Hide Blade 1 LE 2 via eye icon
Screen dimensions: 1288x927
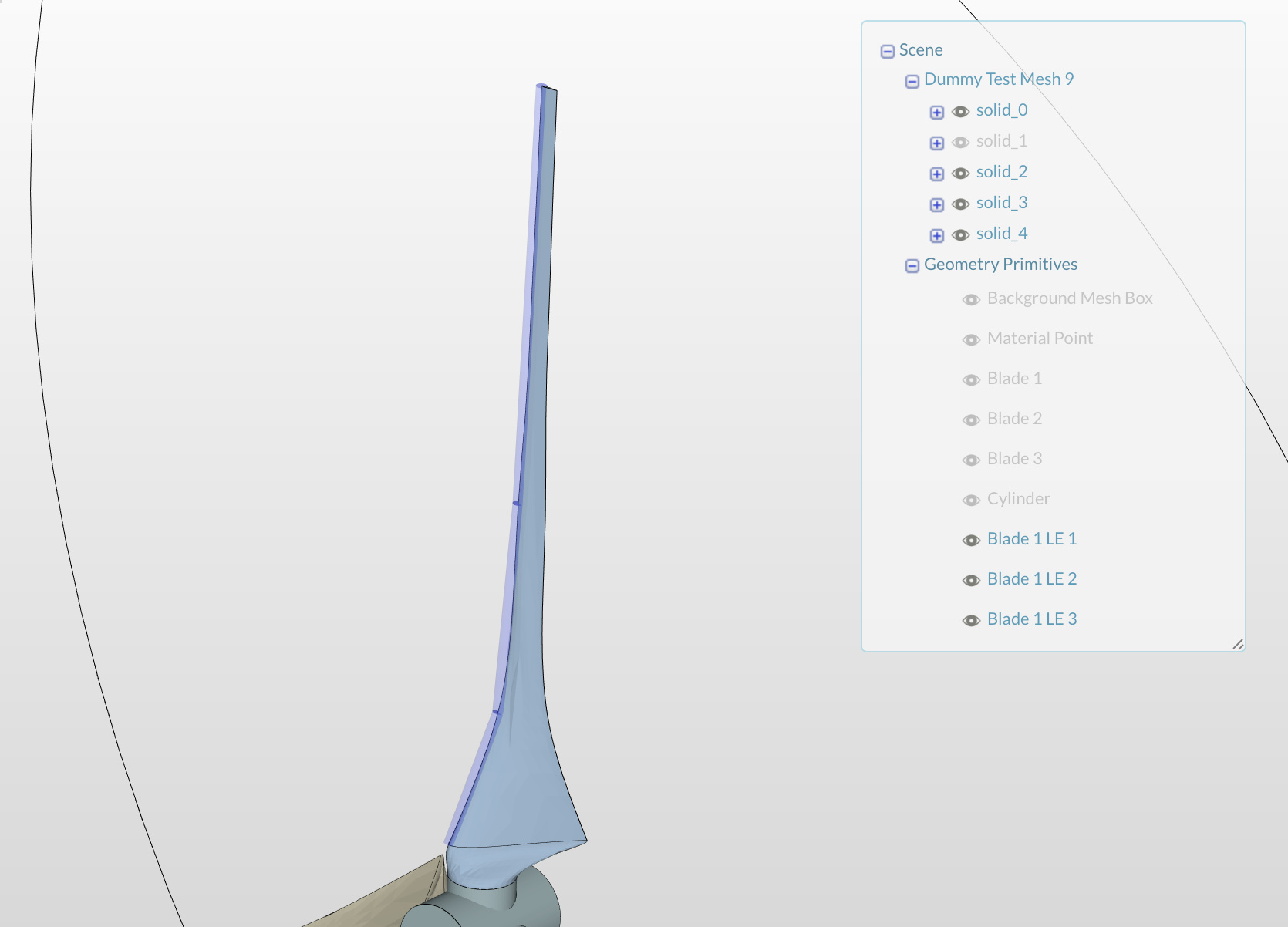point(971,580)
